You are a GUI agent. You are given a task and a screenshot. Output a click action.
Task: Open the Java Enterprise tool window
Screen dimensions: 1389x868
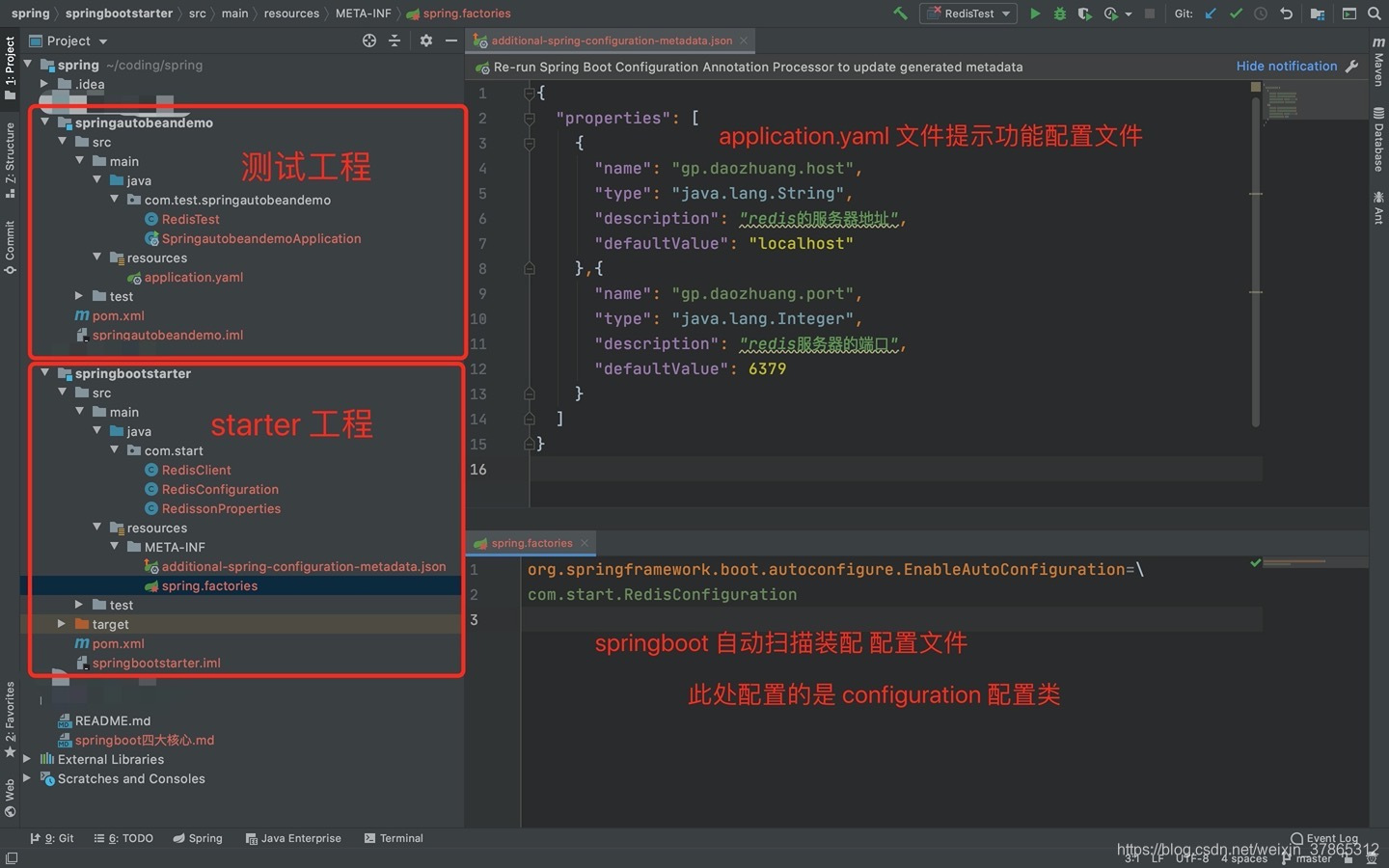click(x=293, y=838)
